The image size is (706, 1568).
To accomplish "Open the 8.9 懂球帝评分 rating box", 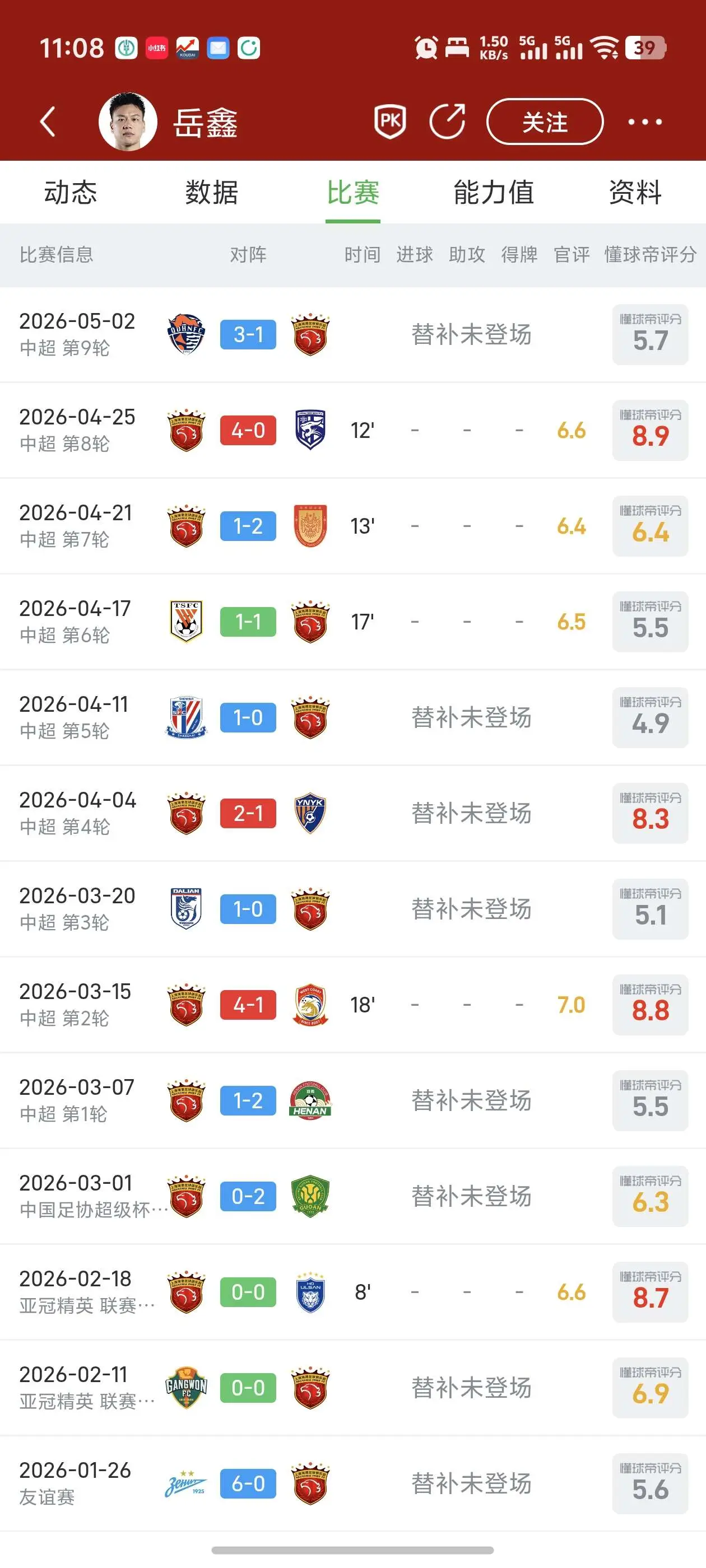I will [650, 430].
